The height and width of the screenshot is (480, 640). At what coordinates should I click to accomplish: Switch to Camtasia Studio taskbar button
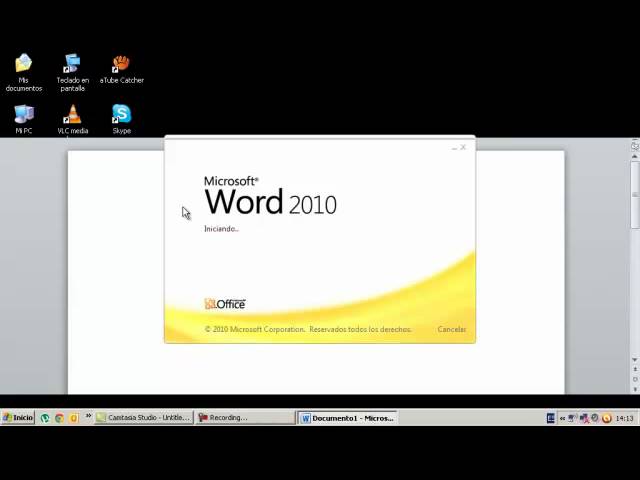tap(144, 418)
